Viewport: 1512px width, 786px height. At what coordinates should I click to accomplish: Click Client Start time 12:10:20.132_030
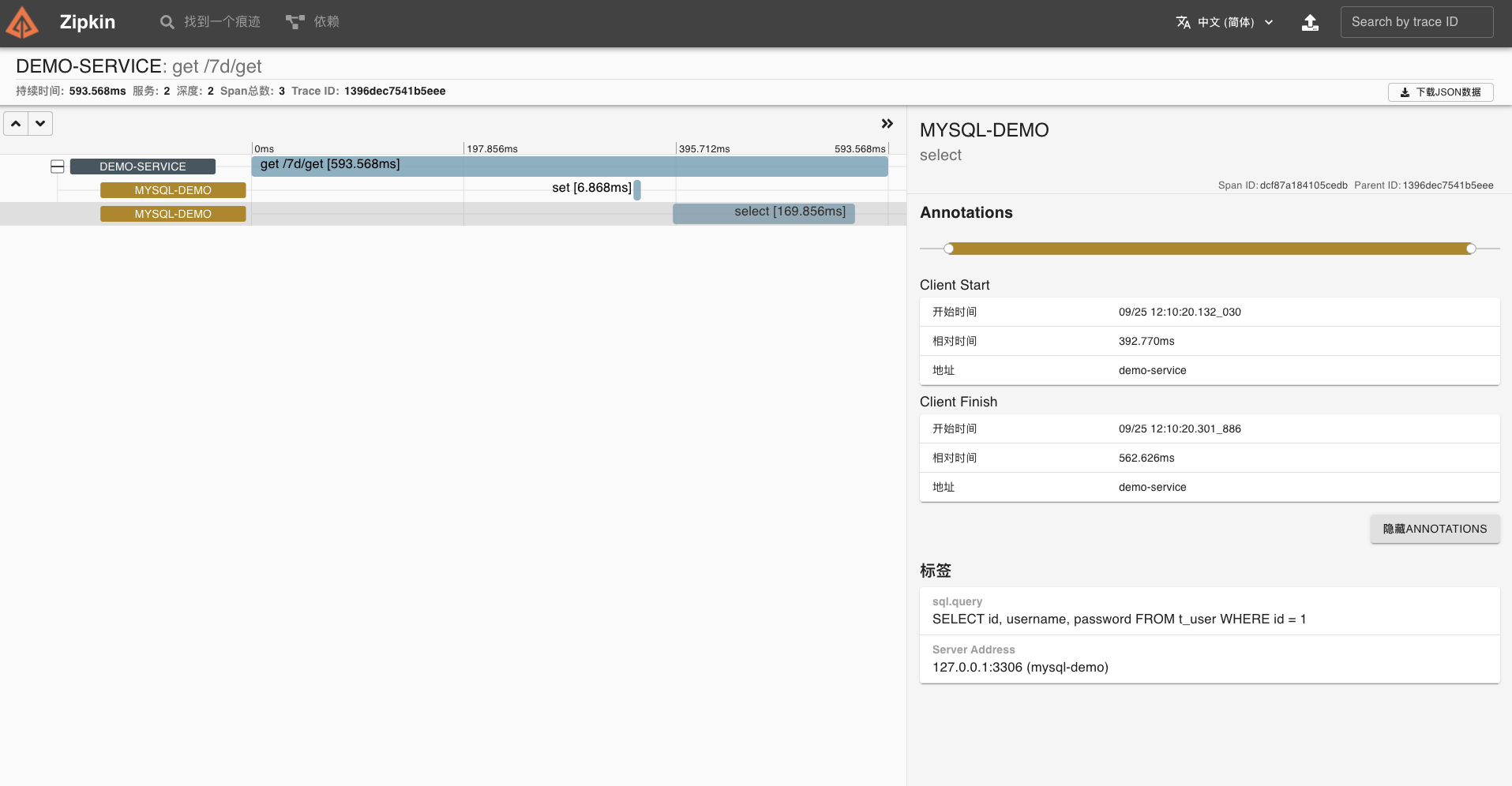click(1180, 312)
